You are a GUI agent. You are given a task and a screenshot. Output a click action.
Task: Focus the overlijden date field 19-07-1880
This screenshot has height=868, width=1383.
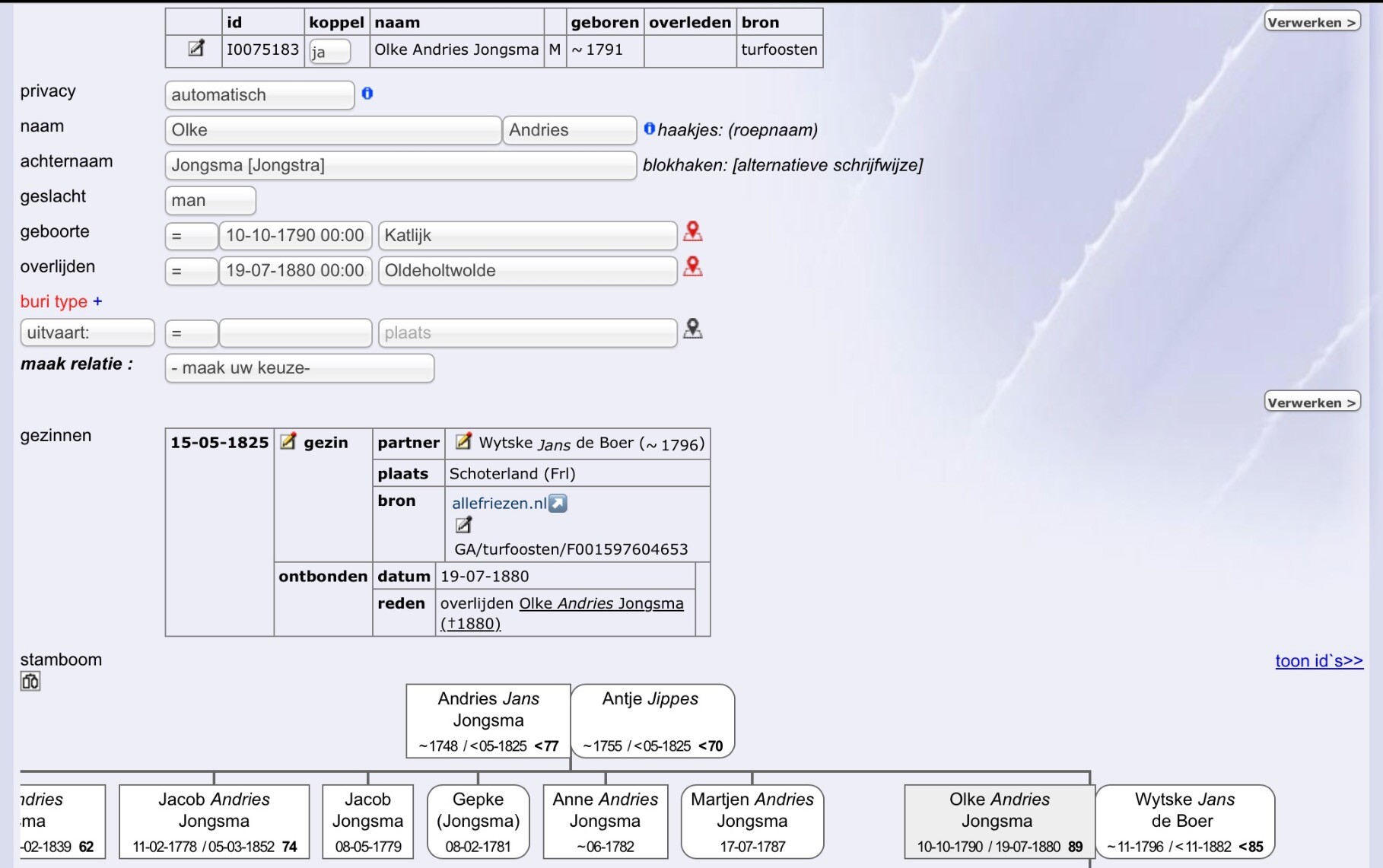click(296, 271)
